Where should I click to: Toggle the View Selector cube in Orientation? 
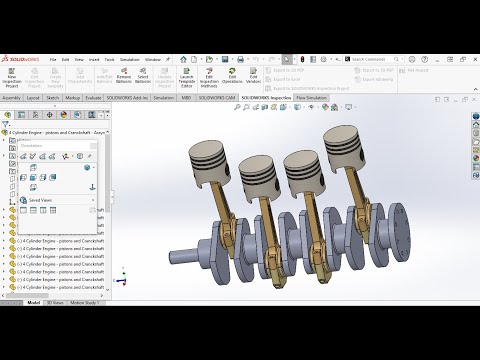tap(80, 156)
